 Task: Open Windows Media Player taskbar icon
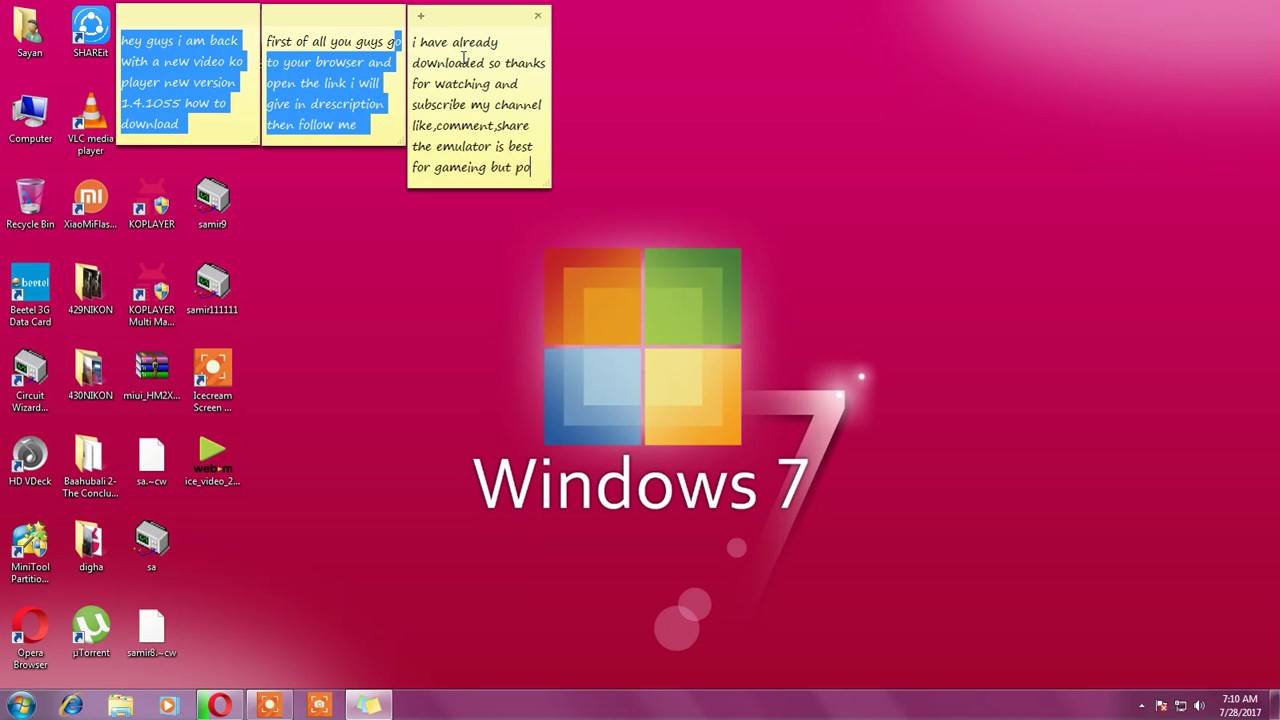[169, 705]
